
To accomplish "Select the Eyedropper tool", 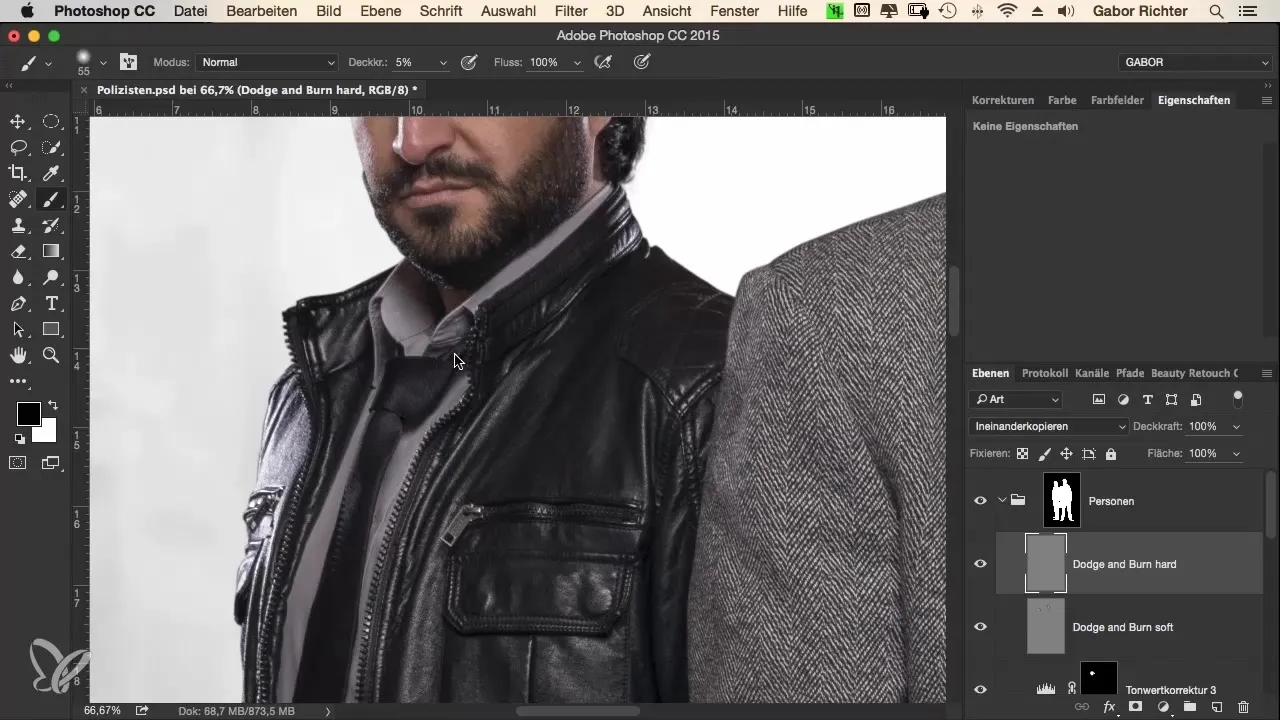I will [x=51, y=174].
